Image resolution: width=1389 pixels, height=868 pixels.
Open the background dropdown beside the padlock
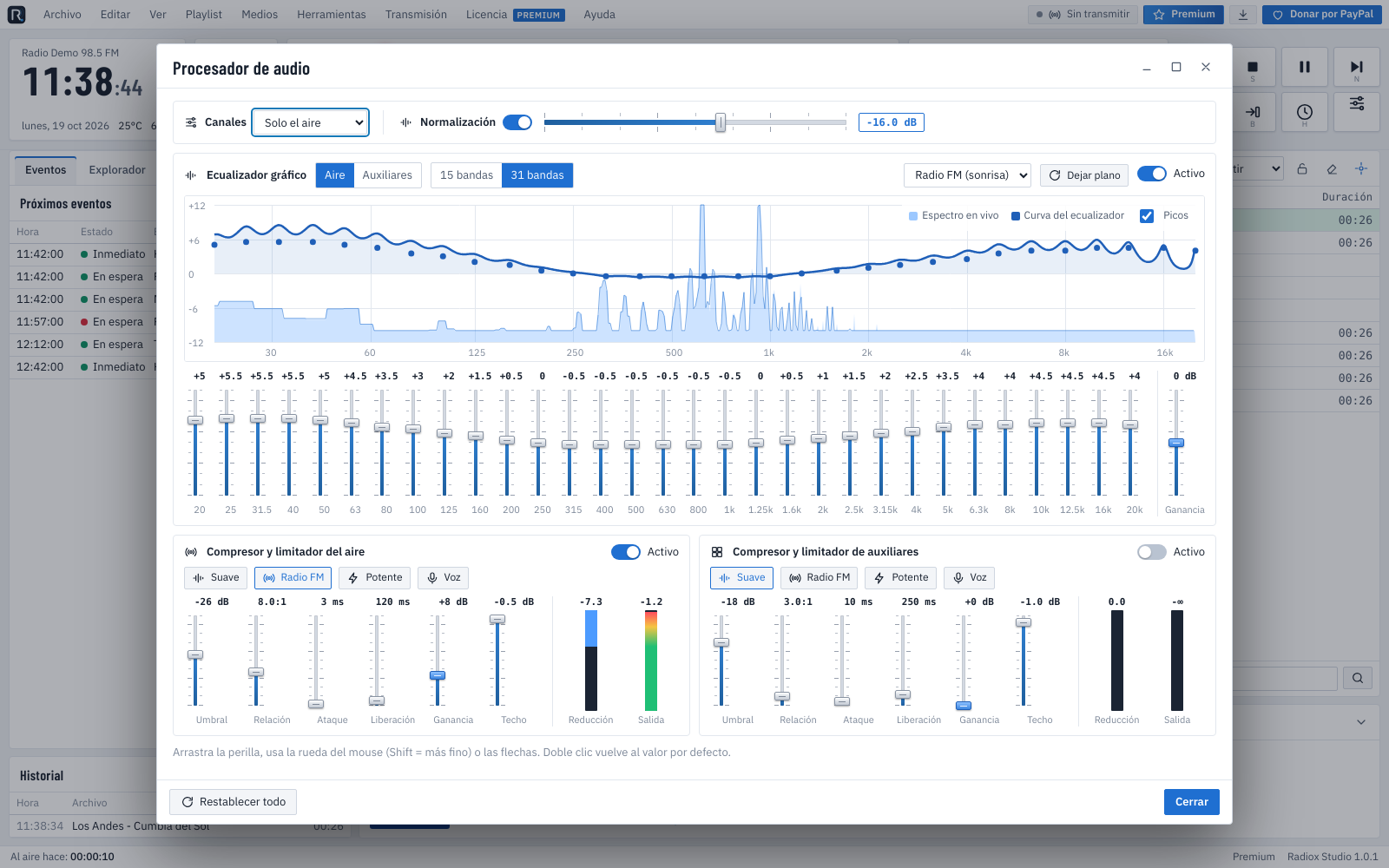click(1258, 169)
